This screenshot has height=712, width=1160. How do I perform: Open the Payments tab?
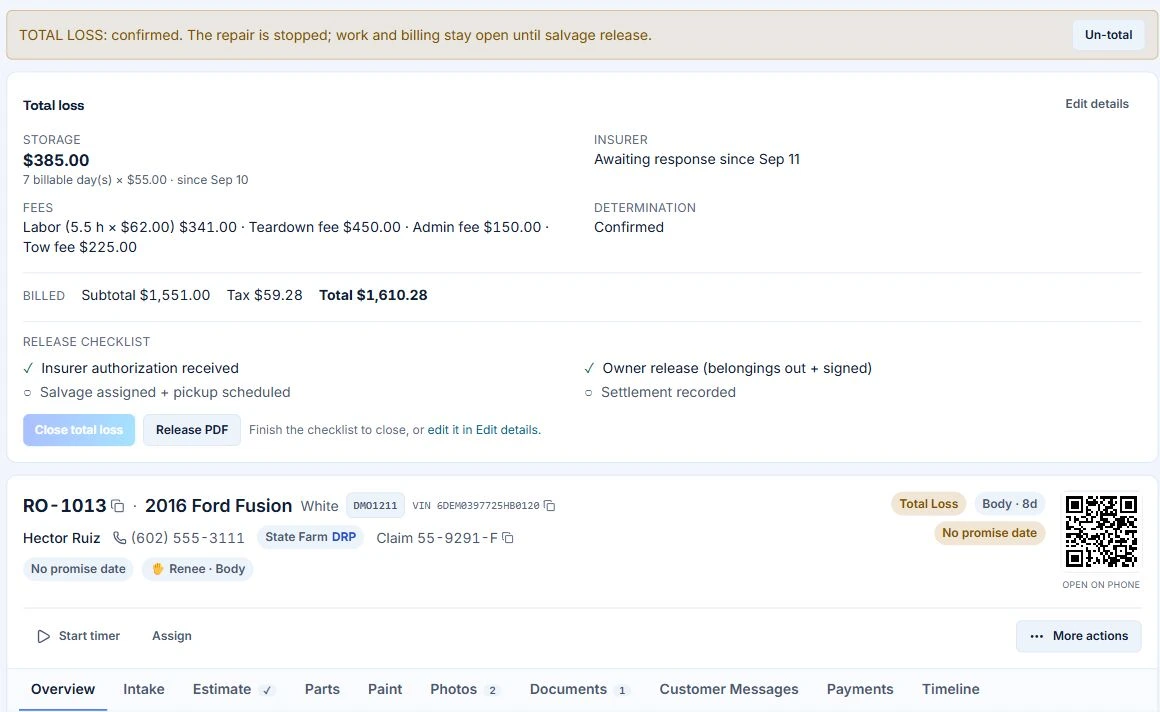click(860, 689)
